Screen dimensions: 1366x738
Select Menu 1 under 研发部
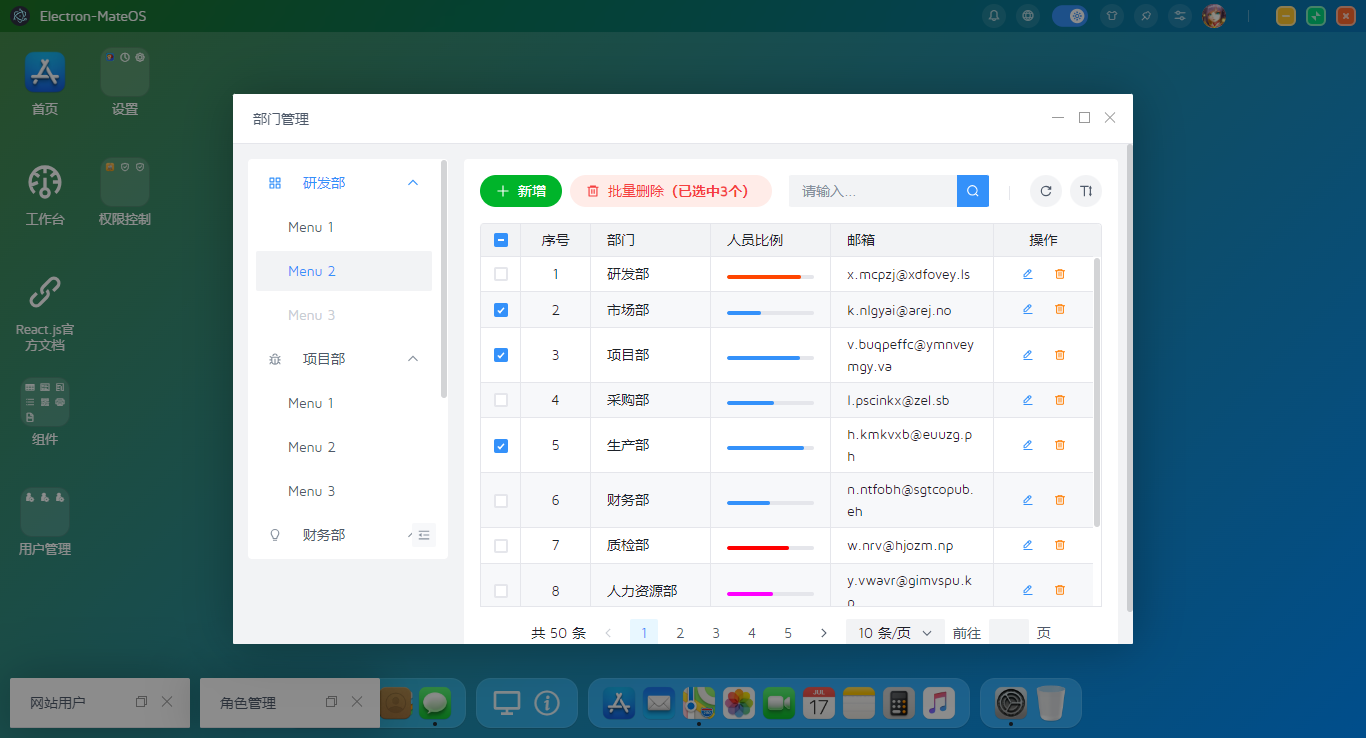311,227
